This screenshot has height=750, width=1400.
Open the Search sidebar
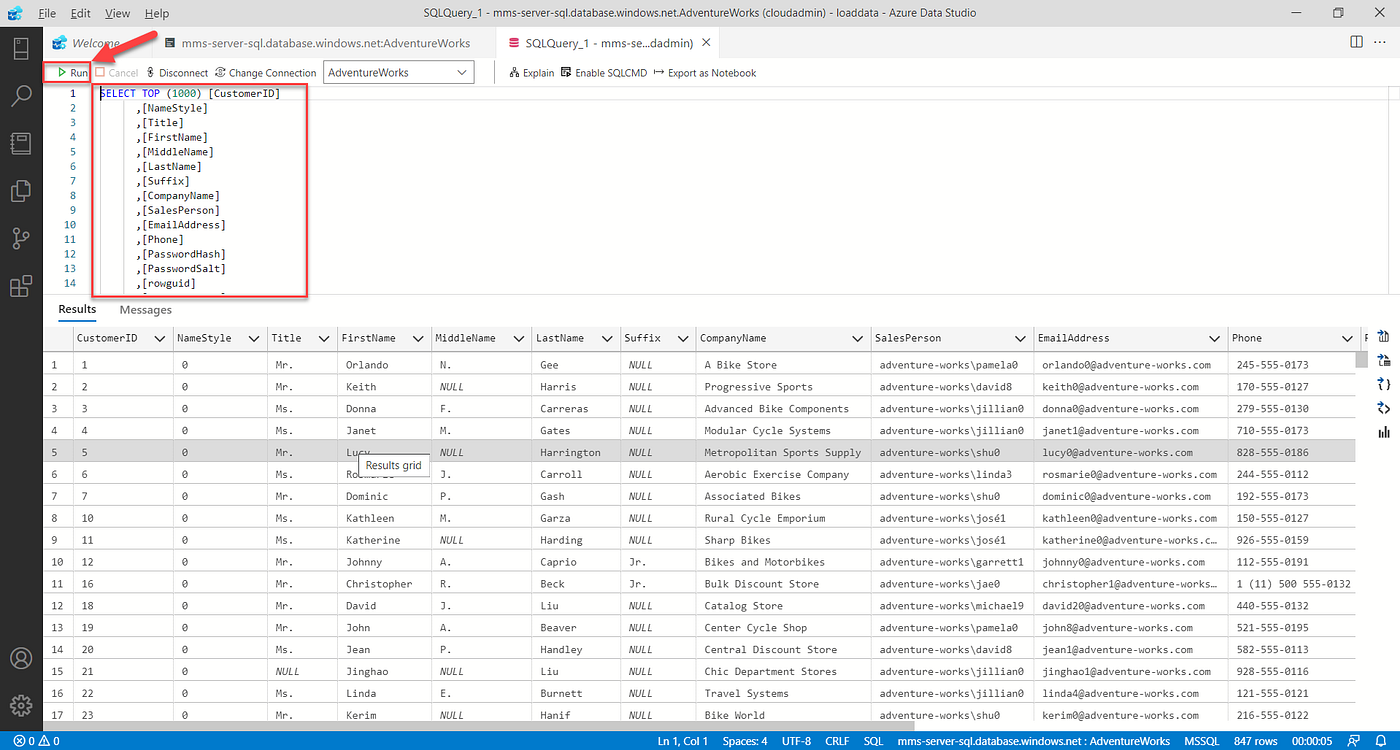21,95
